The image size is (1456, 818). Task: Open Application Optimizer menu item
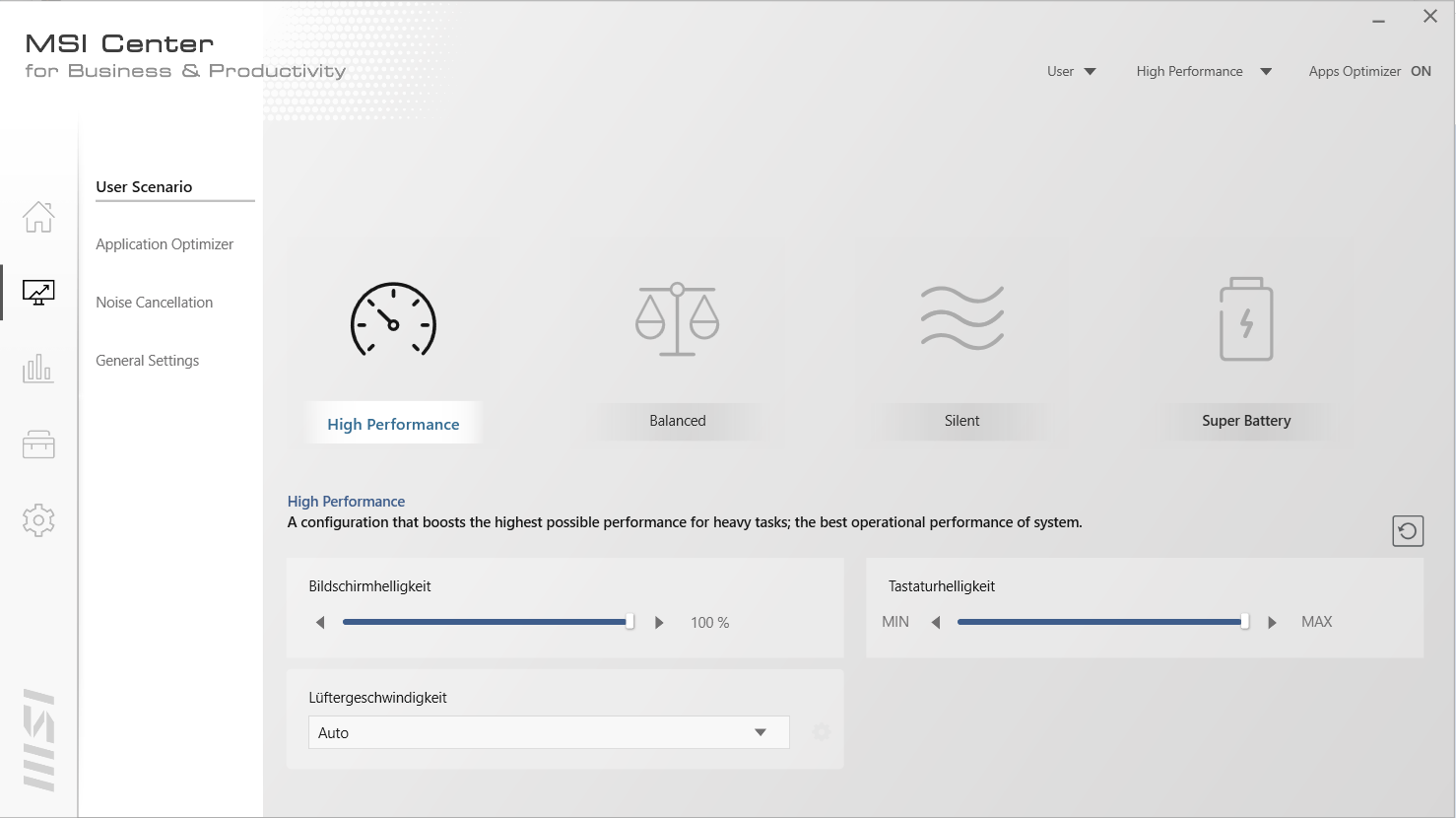point(165,244)
